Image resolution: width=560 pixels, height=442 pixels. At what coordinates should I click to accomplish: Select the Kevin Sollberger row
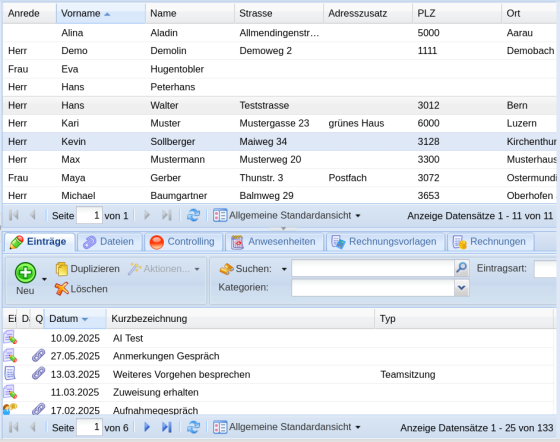point(280,141)
